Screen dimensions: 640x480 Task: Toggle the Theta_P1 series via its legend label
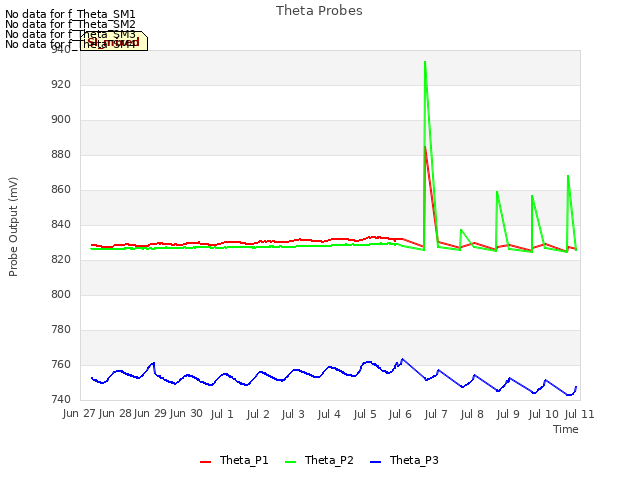pos(244,460)
